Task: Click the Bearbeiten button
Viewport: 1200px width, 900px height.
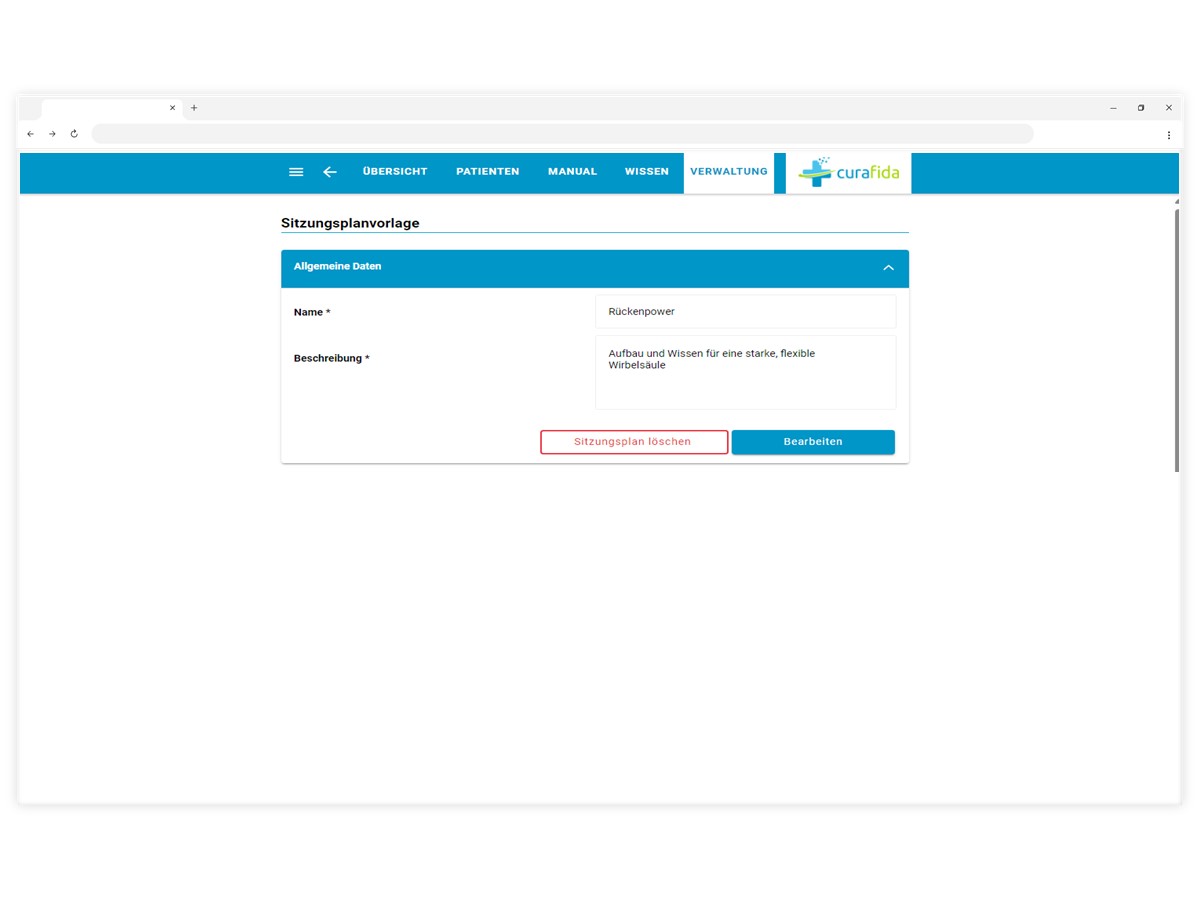Action: (x=813, y=442)
